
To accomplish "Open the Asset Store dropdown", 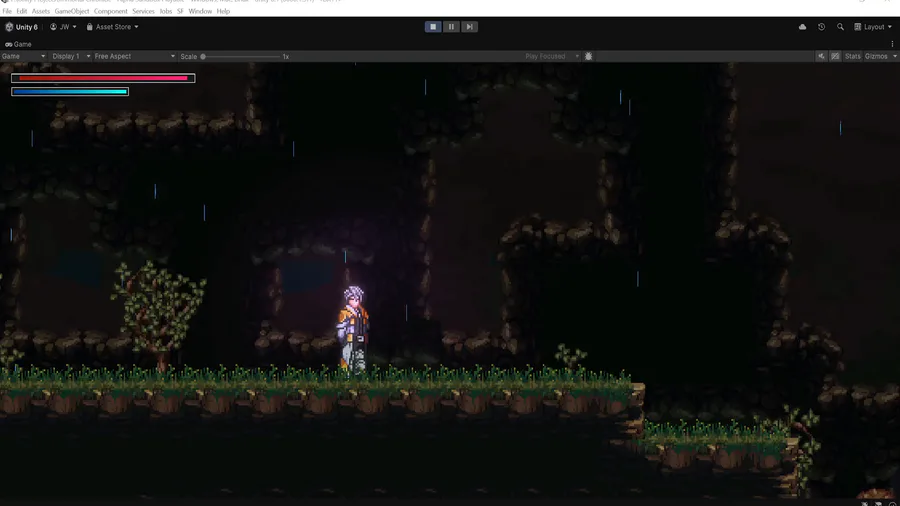I will 112,27.
